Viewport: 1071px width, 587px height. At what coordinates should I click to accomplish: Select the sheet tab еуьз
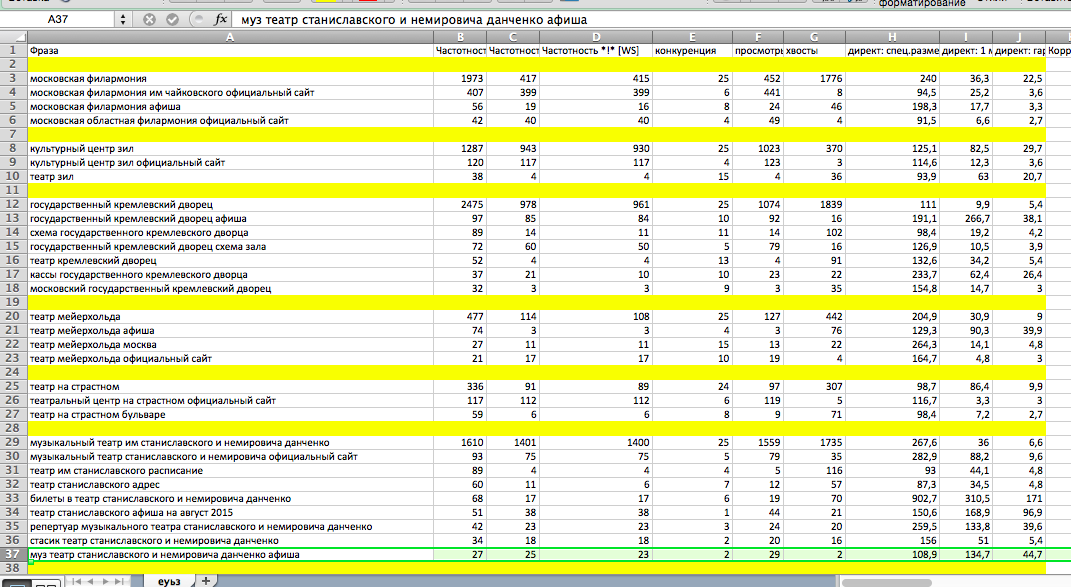click(x=169, y=581)
